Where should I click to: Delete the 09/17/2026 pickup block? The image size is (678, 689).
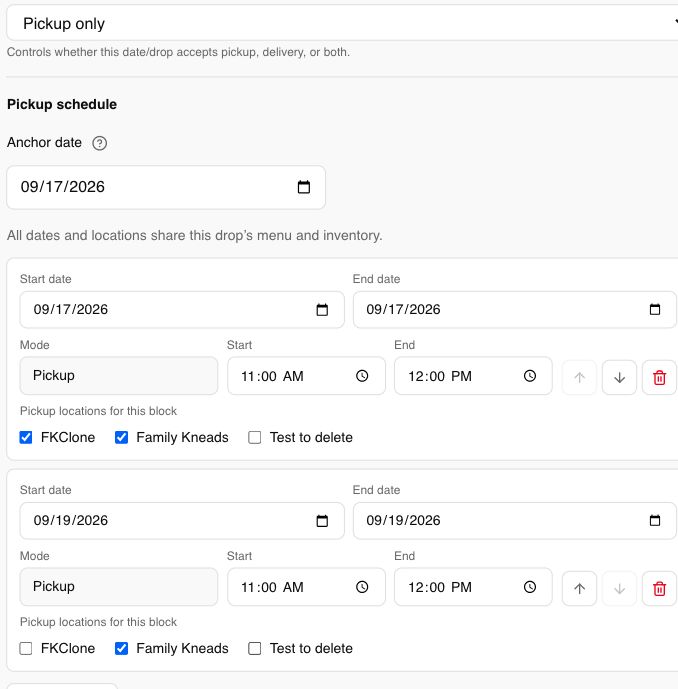[659, 377]
